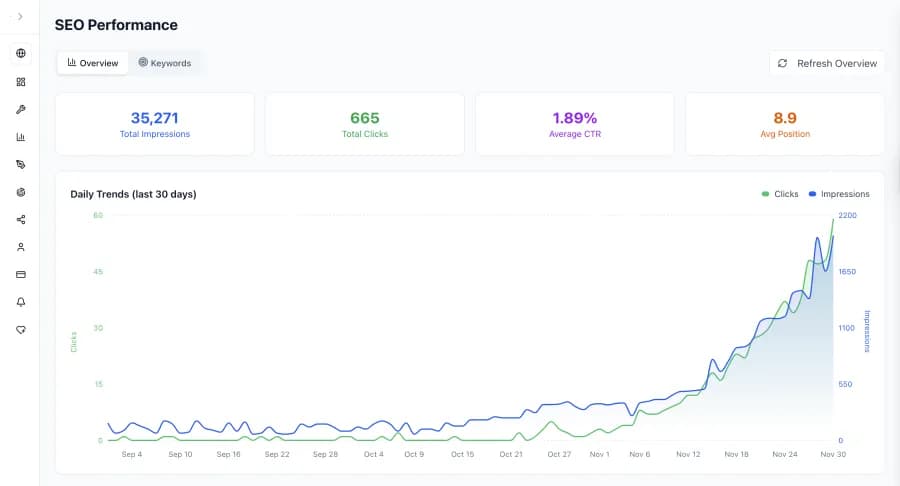900x486 pixels.
Task: Select the wrench tools icon in sidebar
Action: [x=20, y=109]
